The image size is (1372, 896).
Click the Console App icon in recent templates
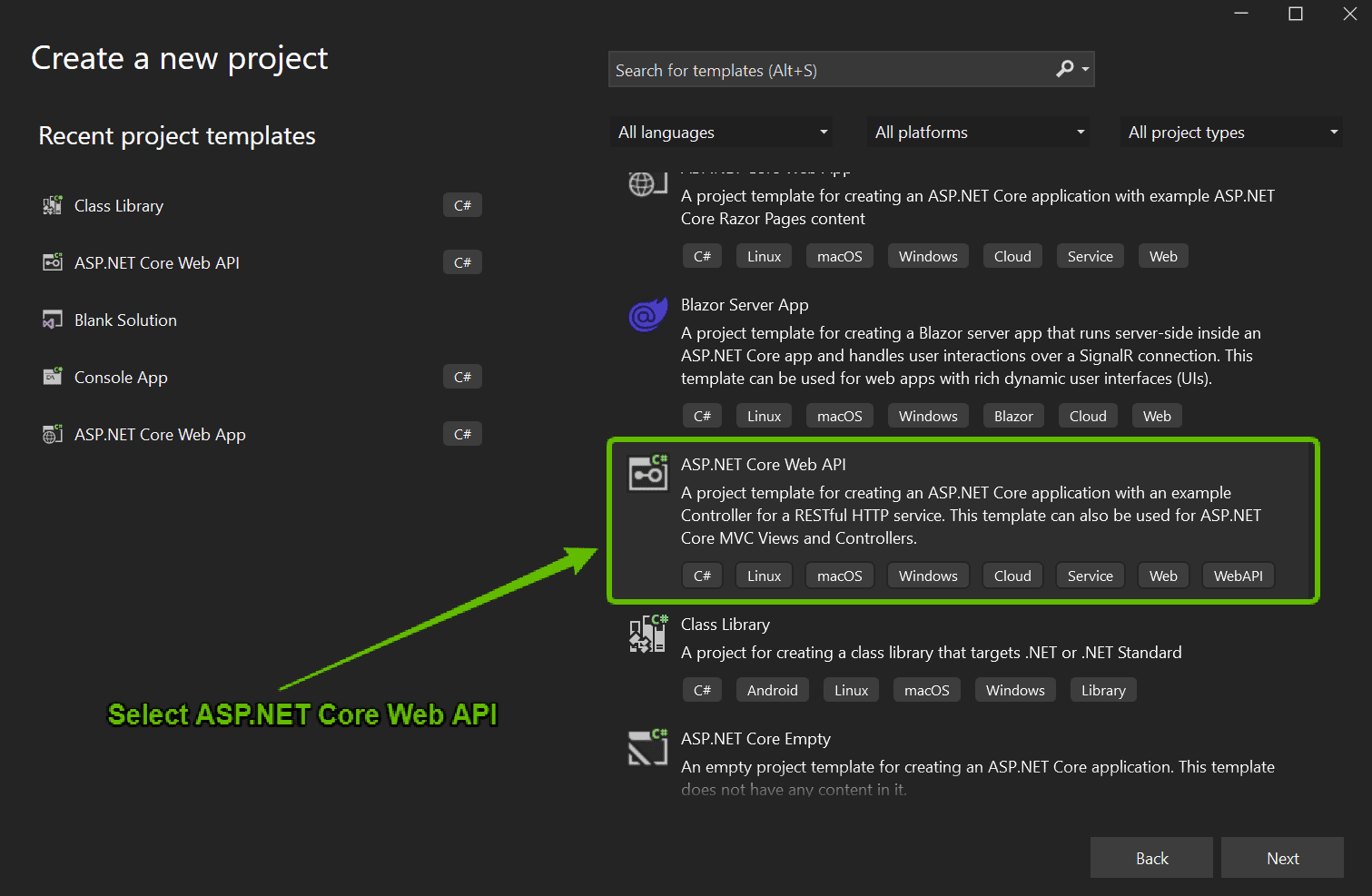tap(53, 377)
